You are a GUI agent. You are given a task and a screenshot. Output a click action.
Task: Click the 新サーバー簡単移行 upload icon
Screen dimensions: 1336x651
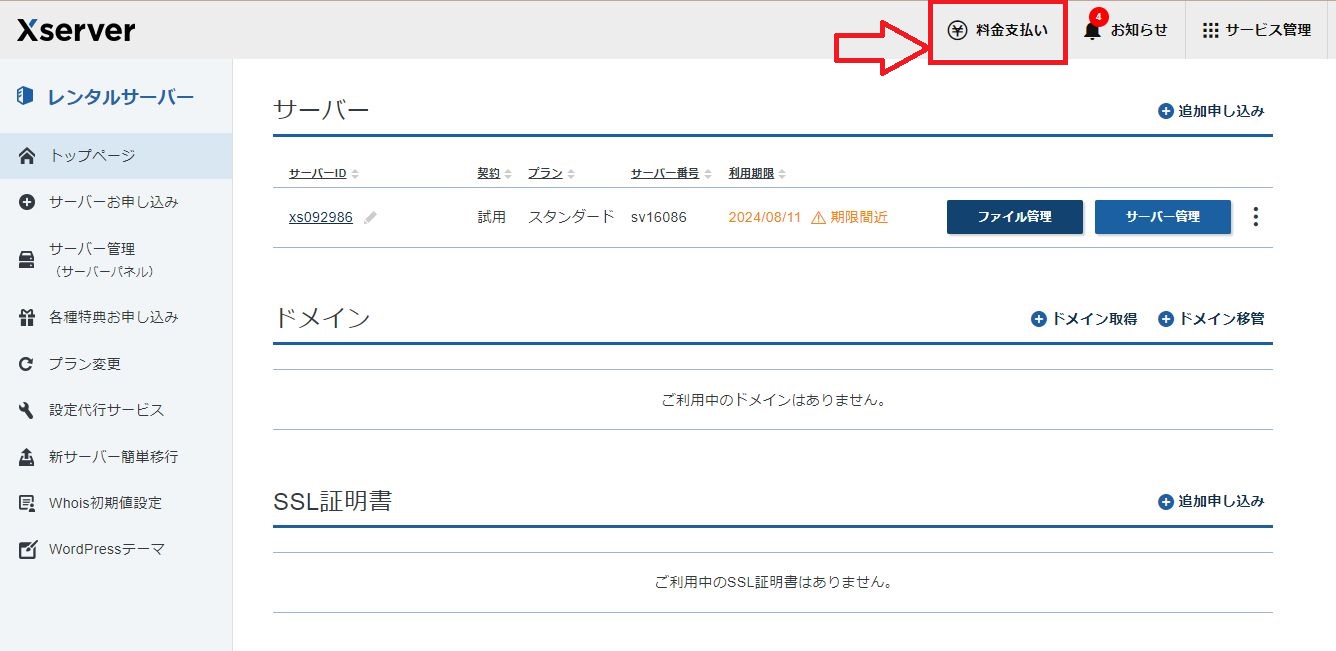(x=27, y=457)
